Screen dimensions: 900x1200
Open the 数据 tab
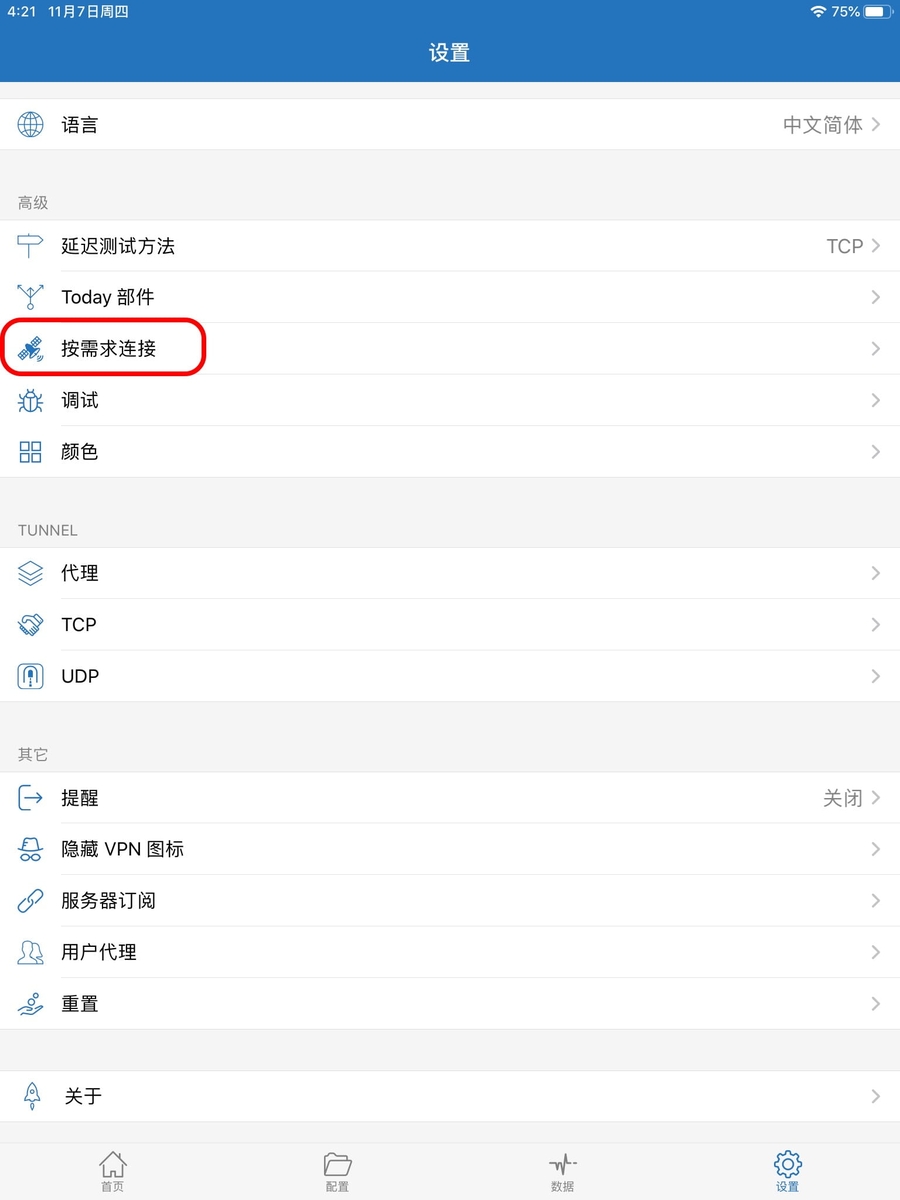point(563,1172)
